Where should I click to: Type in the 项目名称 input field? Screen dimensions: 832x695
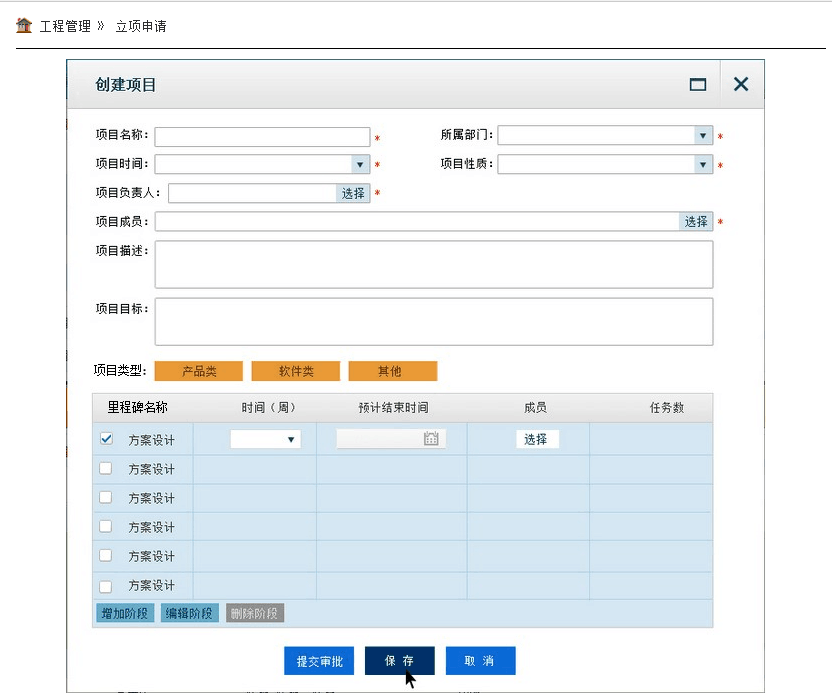(x=262, y=137)
